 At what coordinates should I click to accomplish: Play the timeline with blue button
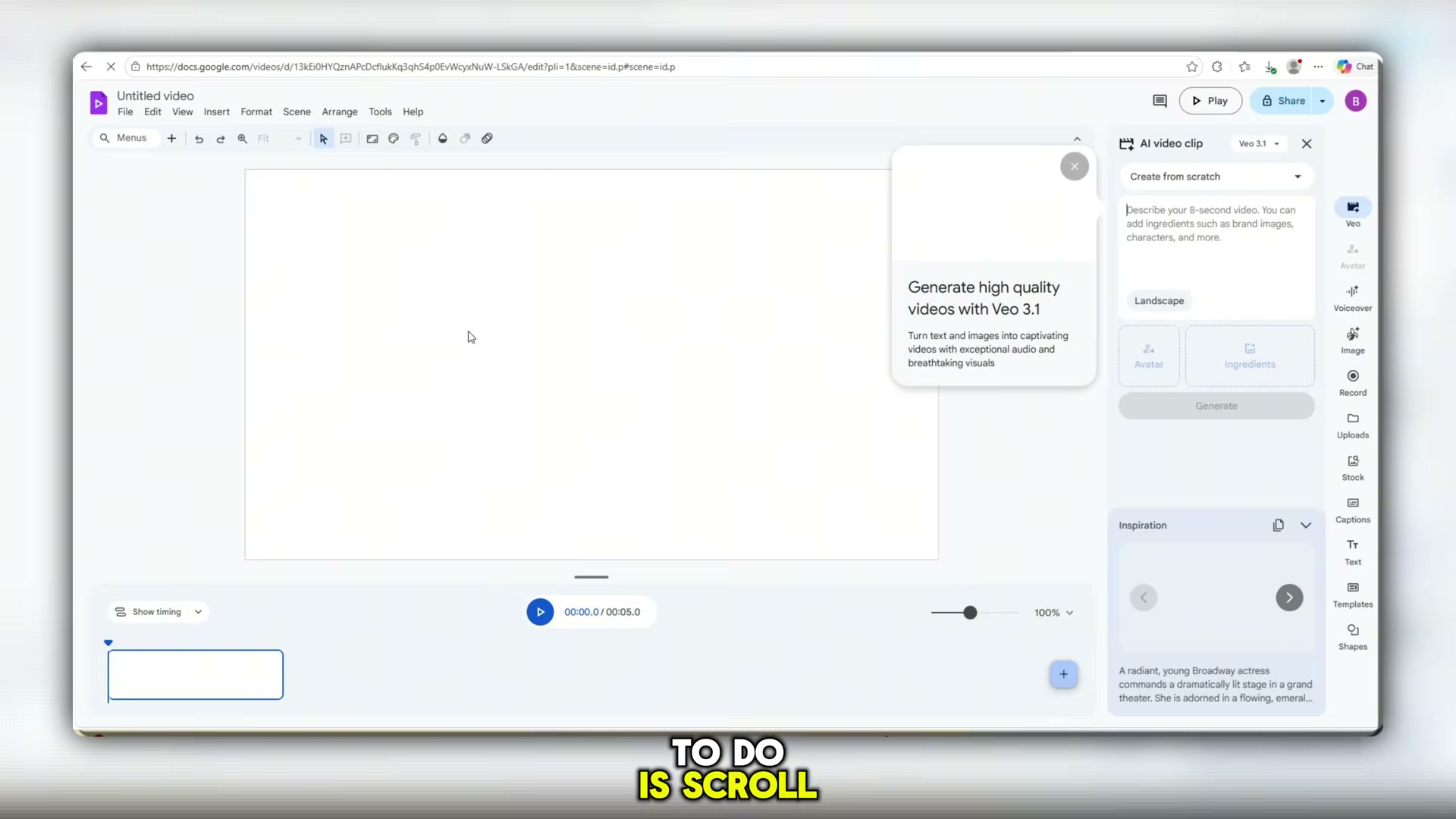(540, 612)
